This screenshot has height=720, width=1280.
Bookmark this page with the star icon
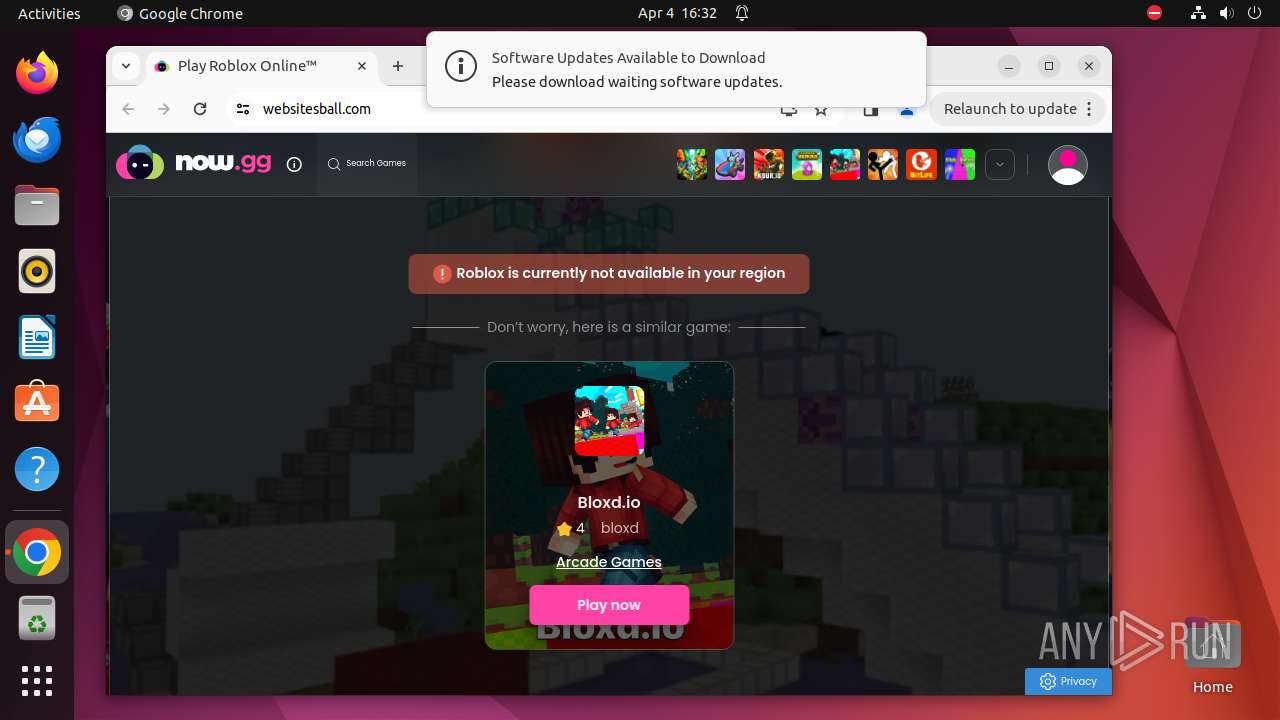[x=821, y=110]
